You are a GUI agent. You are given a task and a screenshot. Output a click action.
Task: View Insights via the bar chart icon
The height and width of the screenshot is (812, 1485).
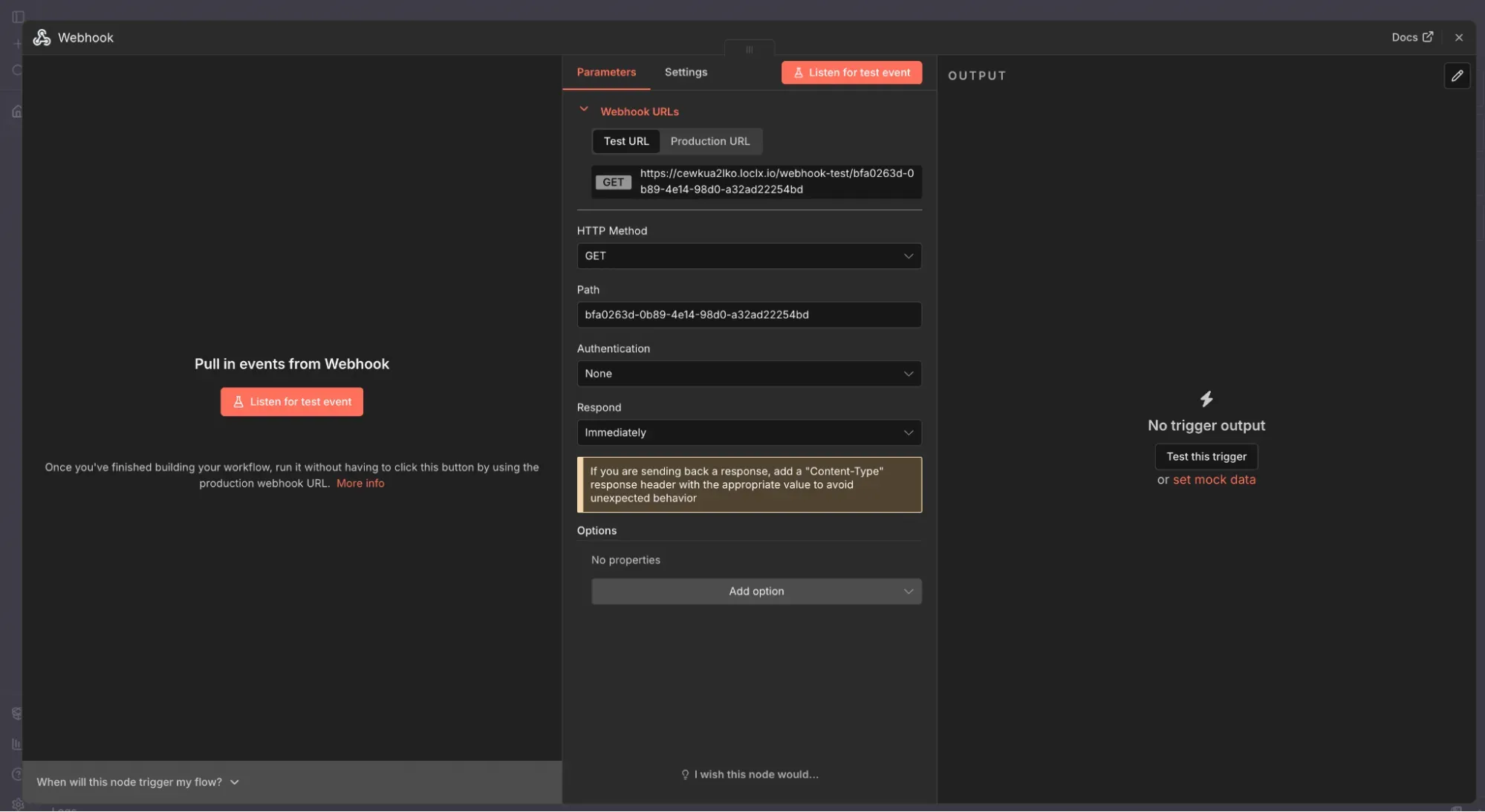pos(17,744)
